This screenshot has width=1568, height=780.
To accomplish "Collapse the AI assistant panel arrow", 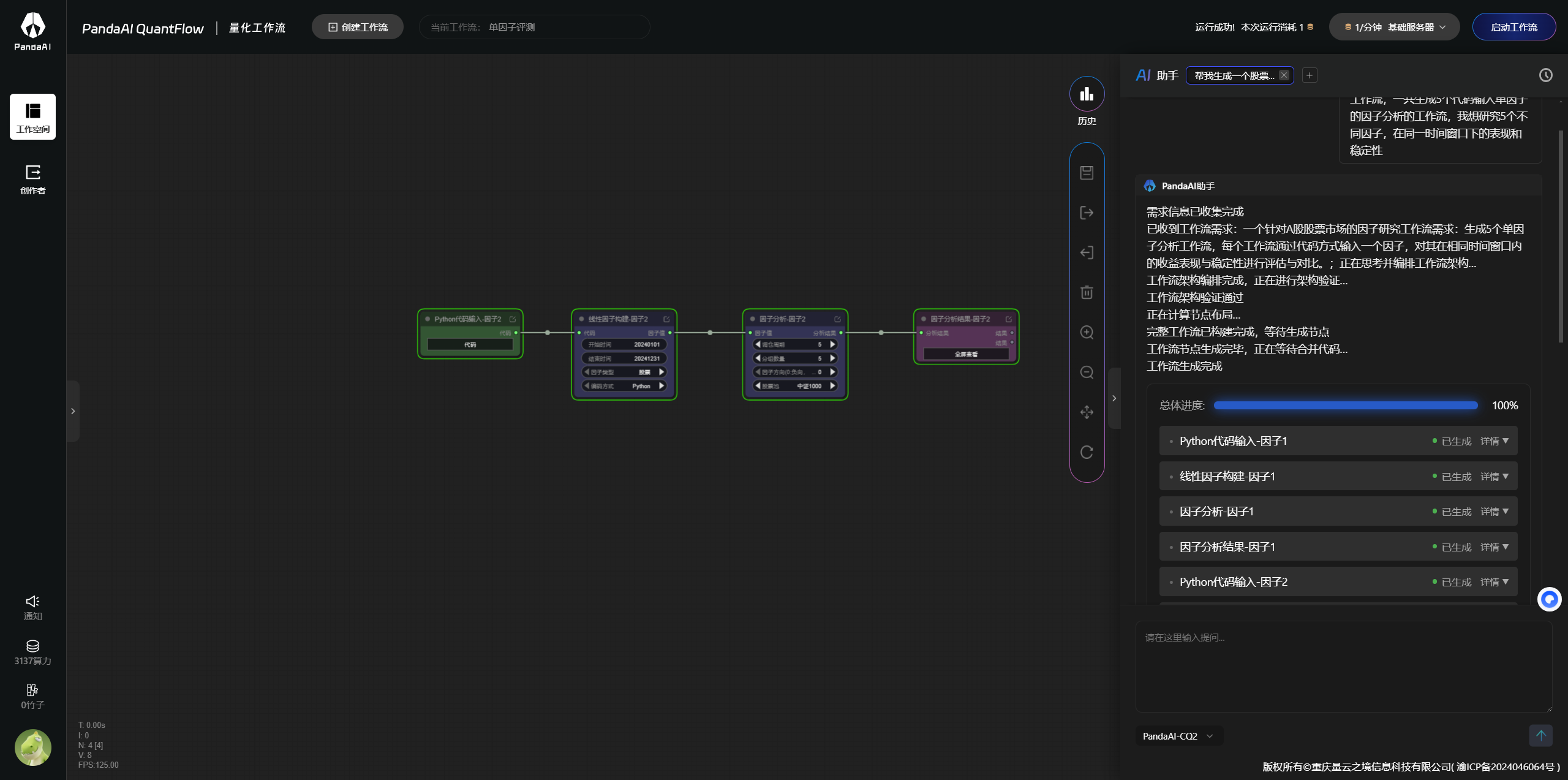I will pyautogui.click(x=1114, y=398).
